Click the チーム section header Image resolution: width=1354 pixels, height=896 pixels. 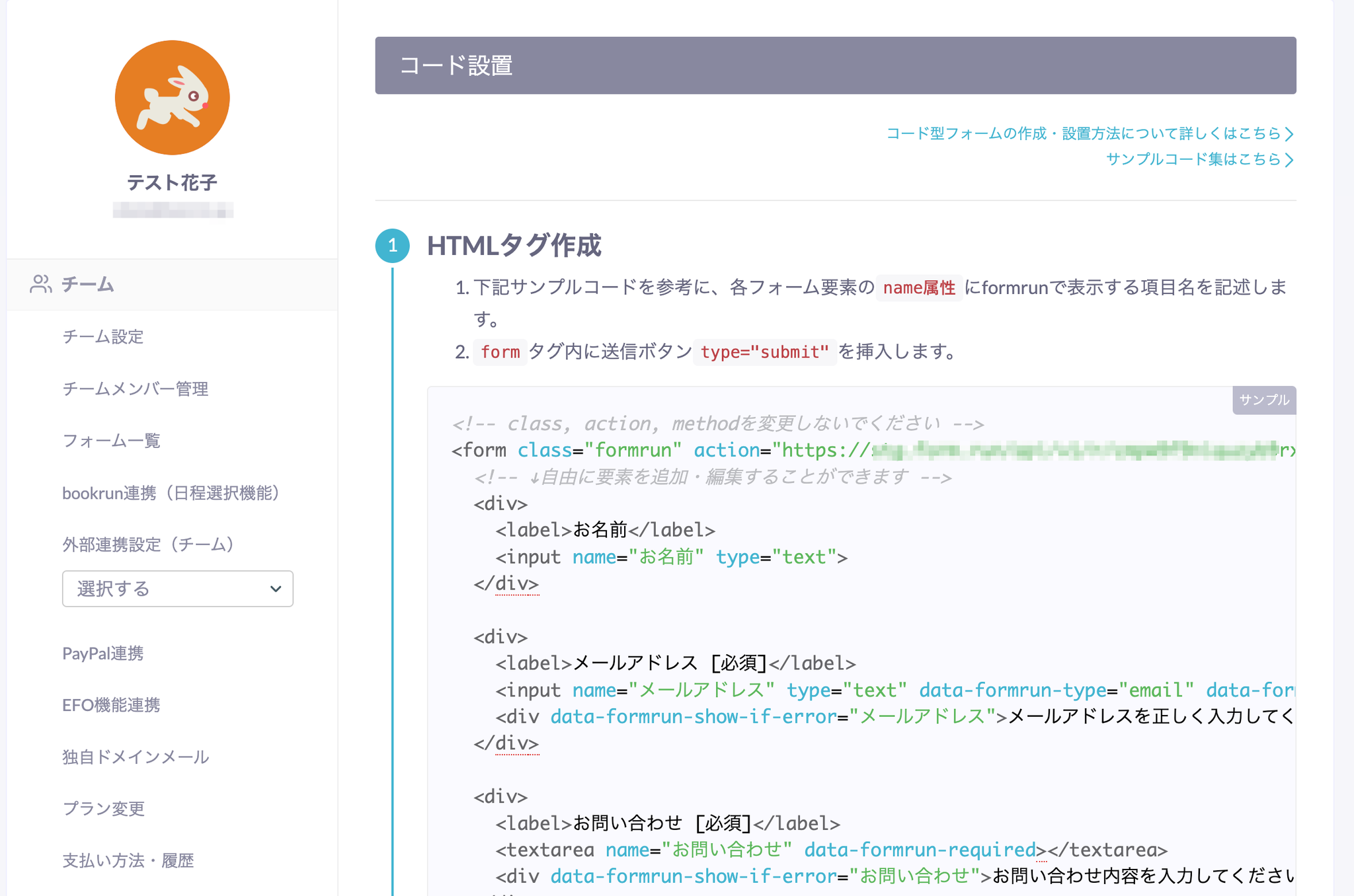tap(88, 285)
